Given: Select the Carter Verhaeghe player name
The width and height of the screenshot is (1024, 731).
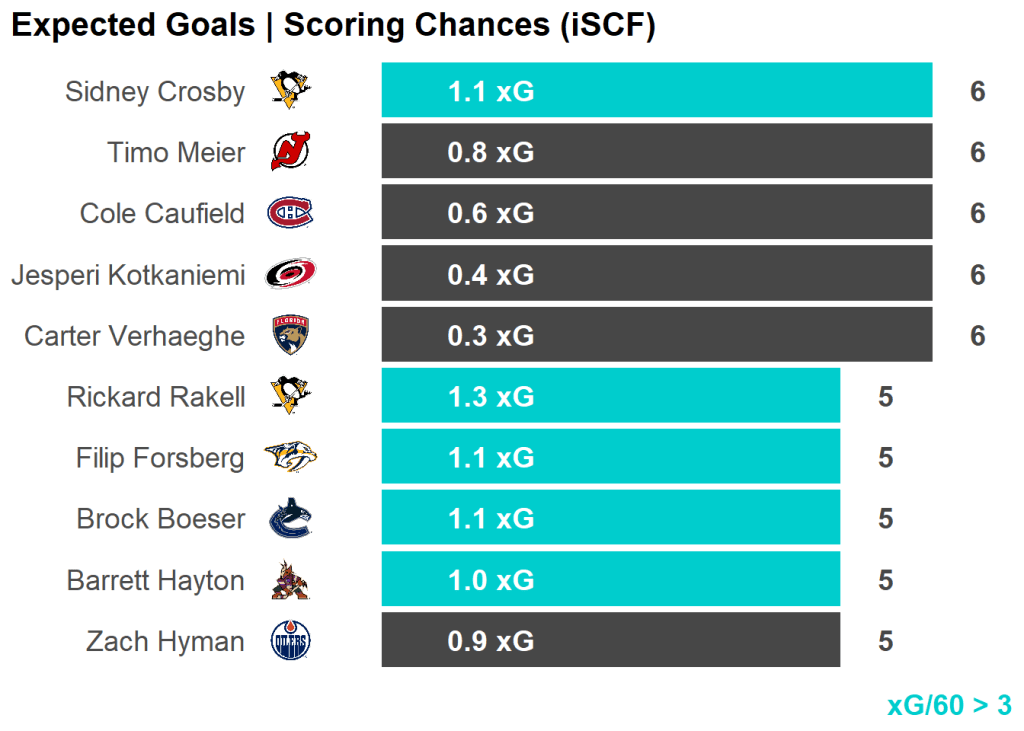Looking at the screenshot, I should [135, 336].
